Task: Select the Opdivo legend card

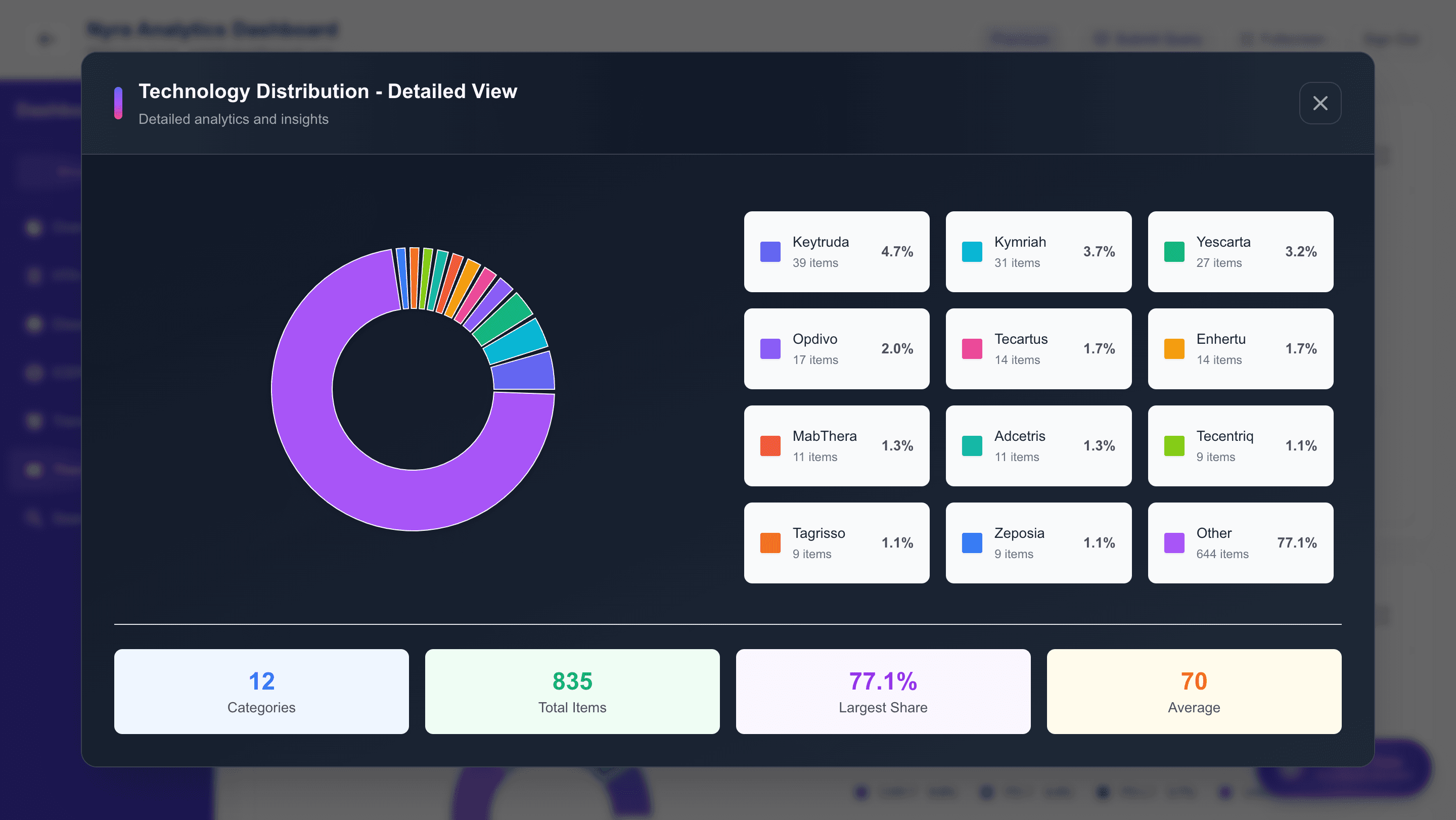Action: click(836, 349)
